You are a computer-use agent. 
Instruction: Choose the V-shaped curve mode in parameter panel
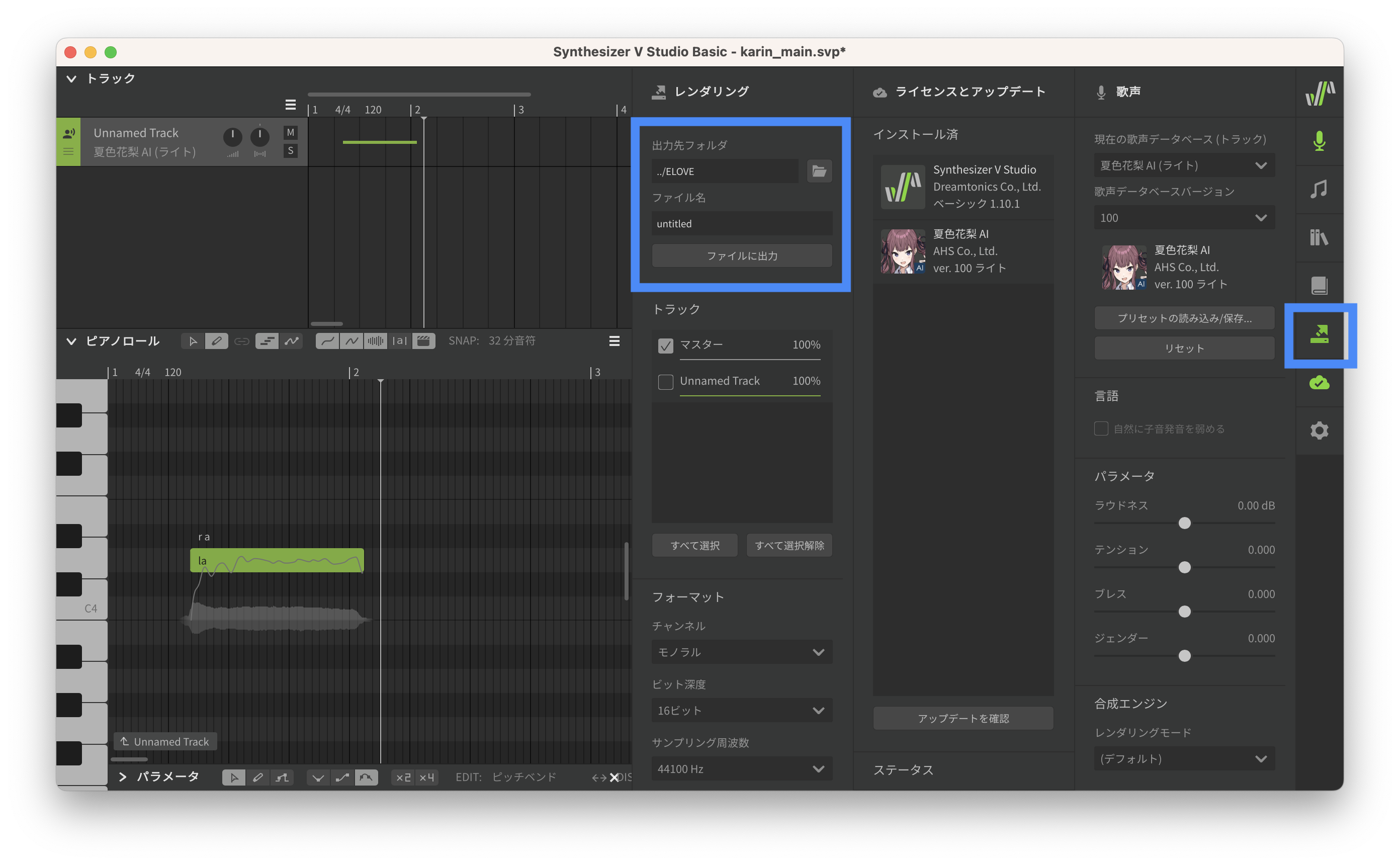coord(318,777)
